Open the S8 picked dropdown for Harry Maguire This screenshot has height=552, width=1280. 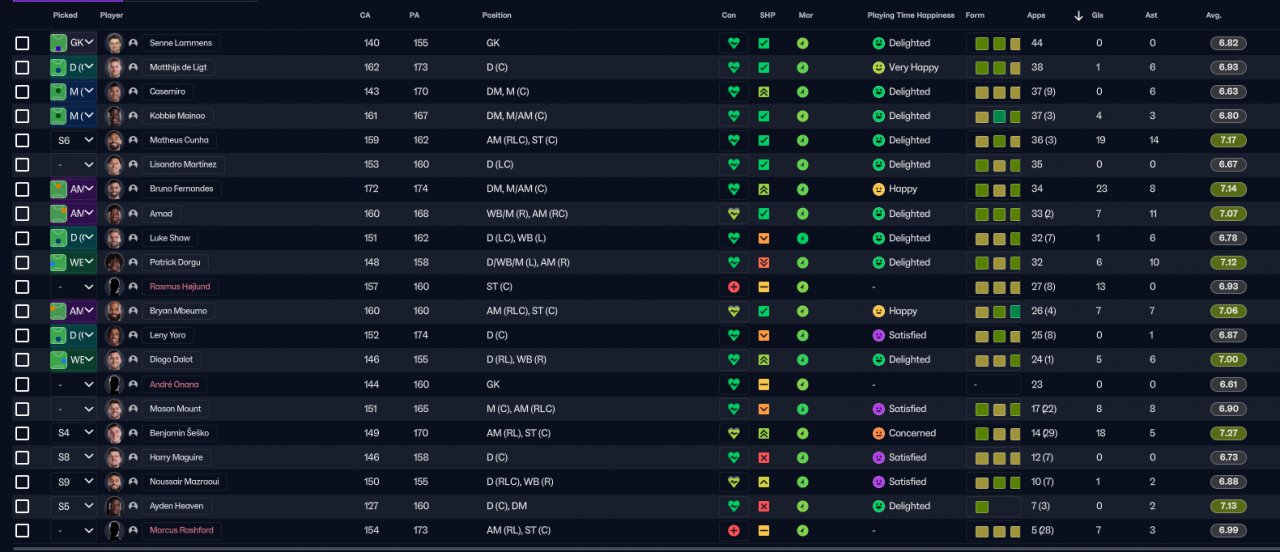(73, 457)
